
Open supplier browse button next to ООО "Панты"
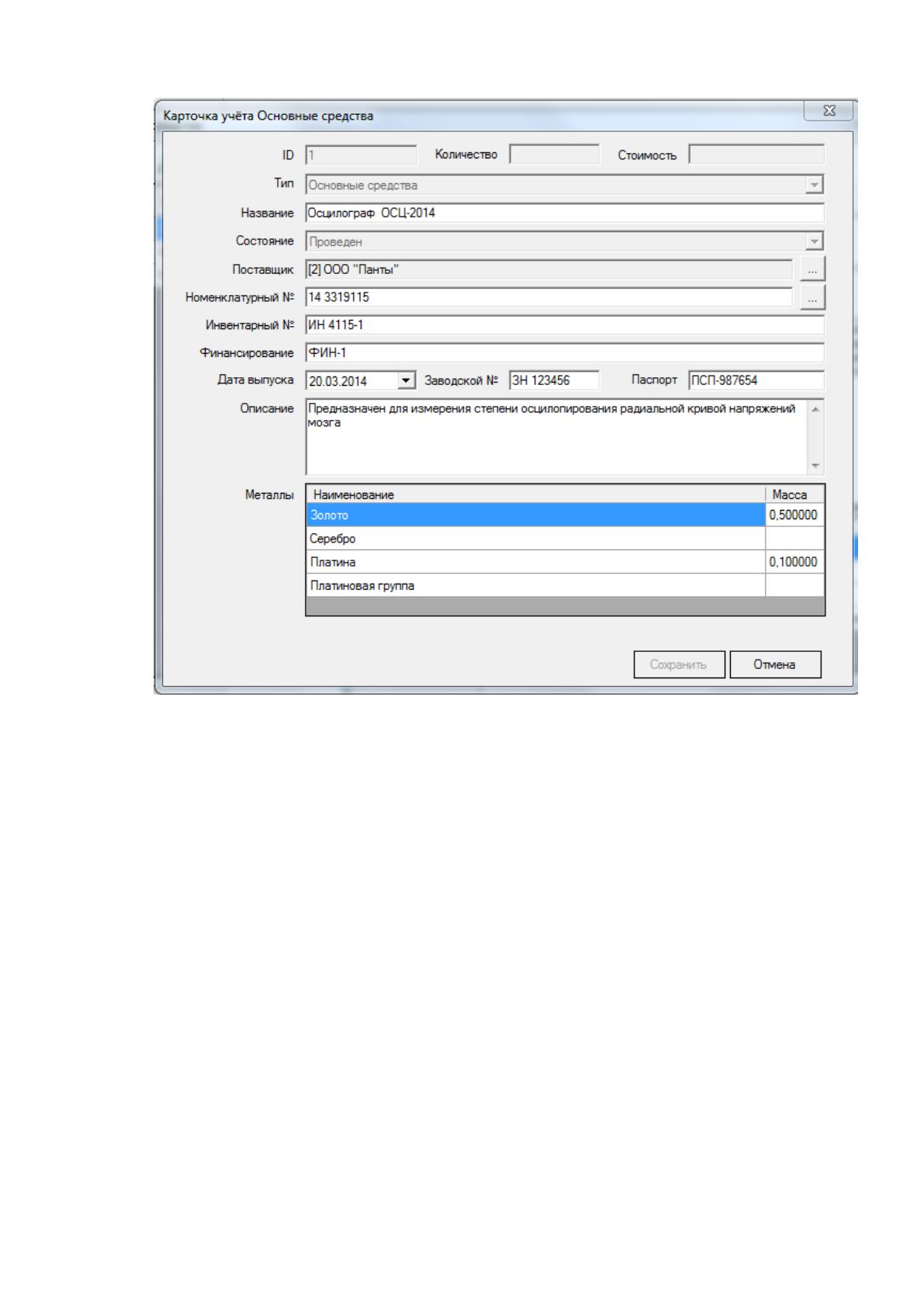[x=812, y=269]
